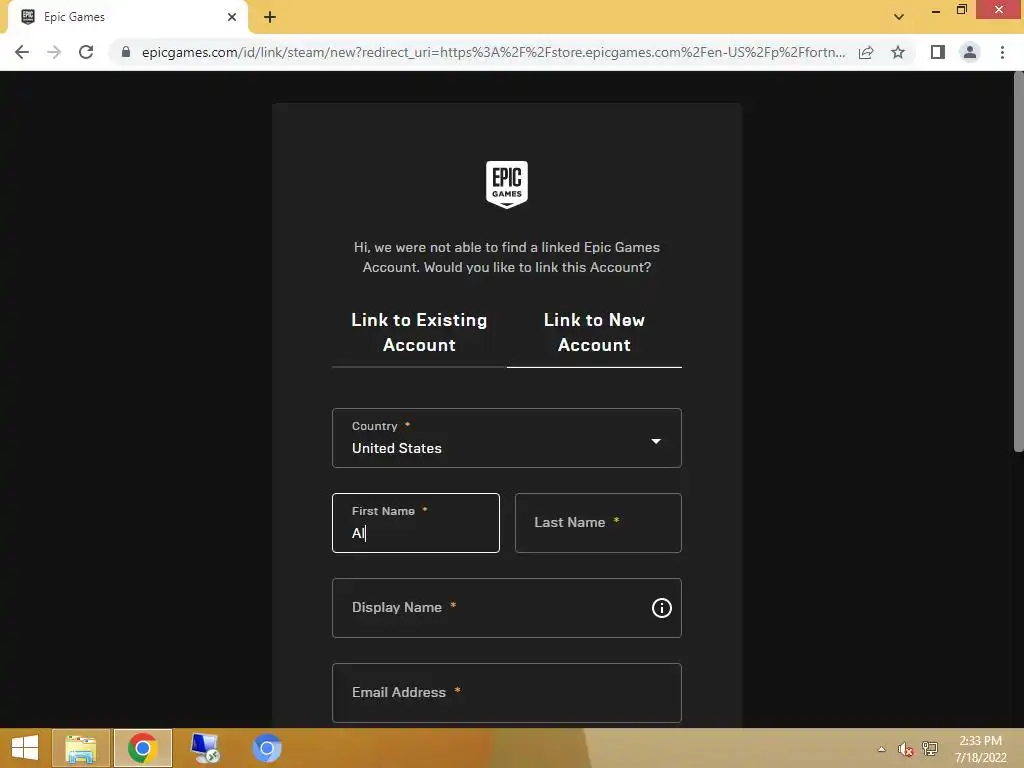Screen dimensions: 1024x768
Task: Select the Link to New Account tab
Action: [594, 332]
